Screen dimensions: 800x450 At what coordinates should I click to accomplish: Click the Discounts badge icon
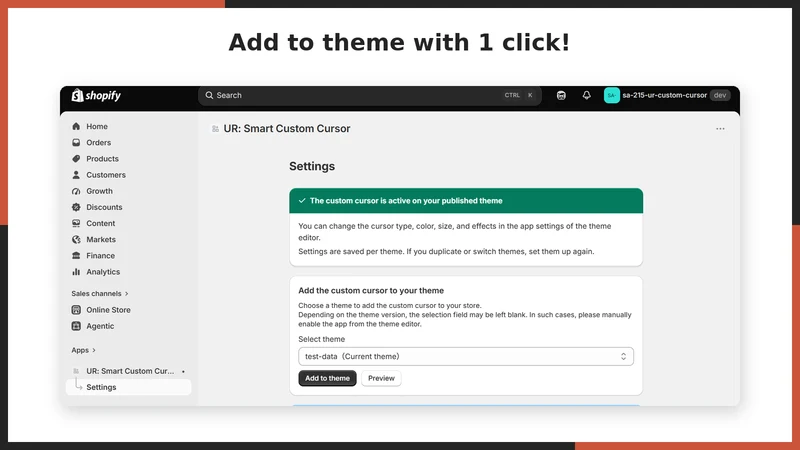[x=76, y=207]
